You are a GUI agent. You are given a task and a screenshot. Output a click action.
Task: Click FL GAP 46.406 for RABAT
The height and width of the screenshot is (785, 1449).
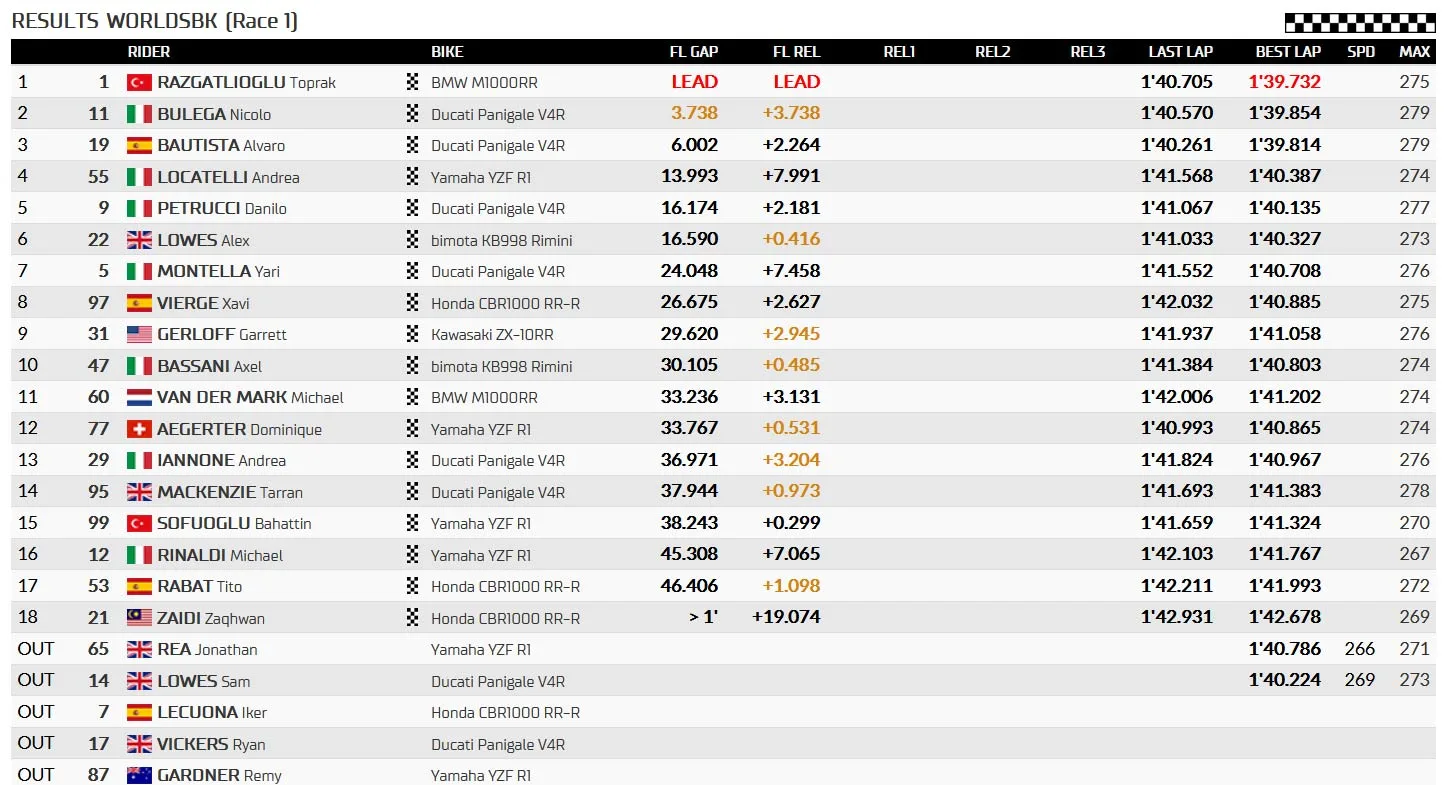[690, 586]
